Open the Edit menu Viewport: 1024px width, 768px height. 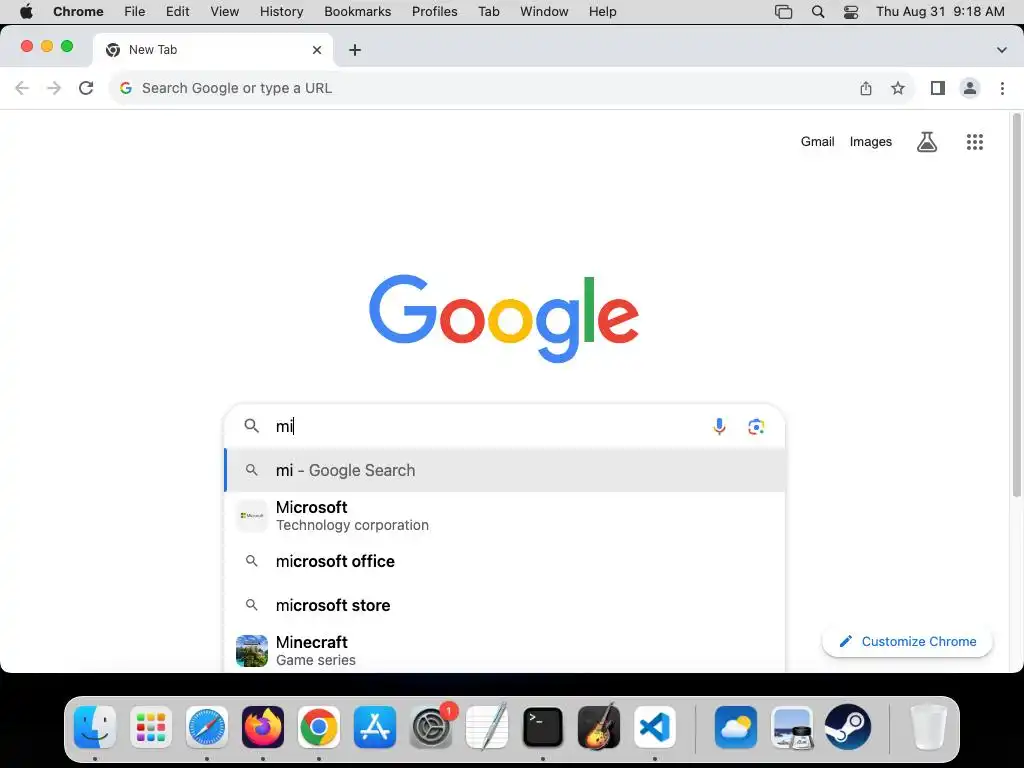(x=178, y=12)
